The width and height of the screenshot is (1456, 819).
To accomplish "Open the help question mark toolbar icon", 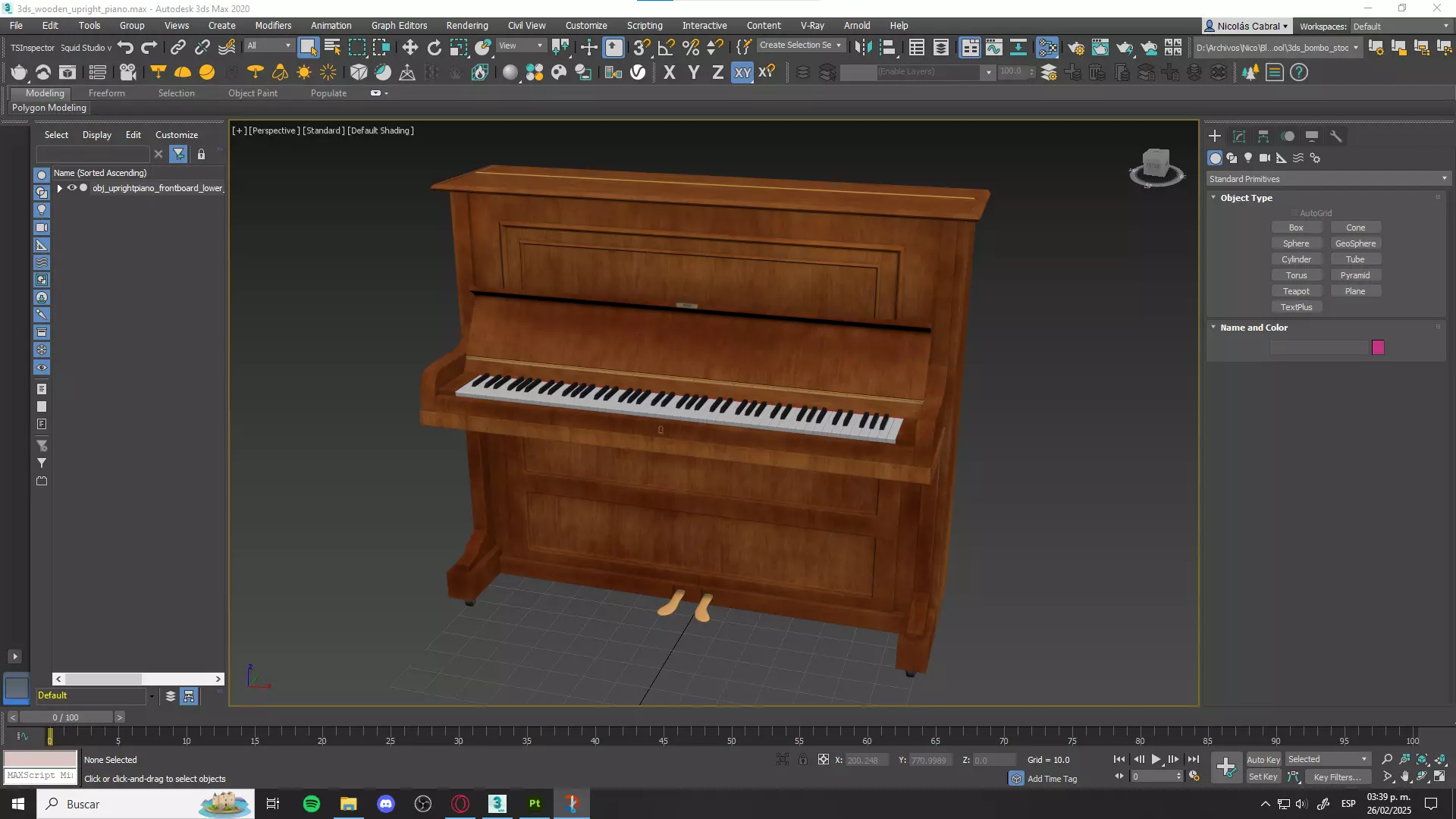I will click(1299, 73).
